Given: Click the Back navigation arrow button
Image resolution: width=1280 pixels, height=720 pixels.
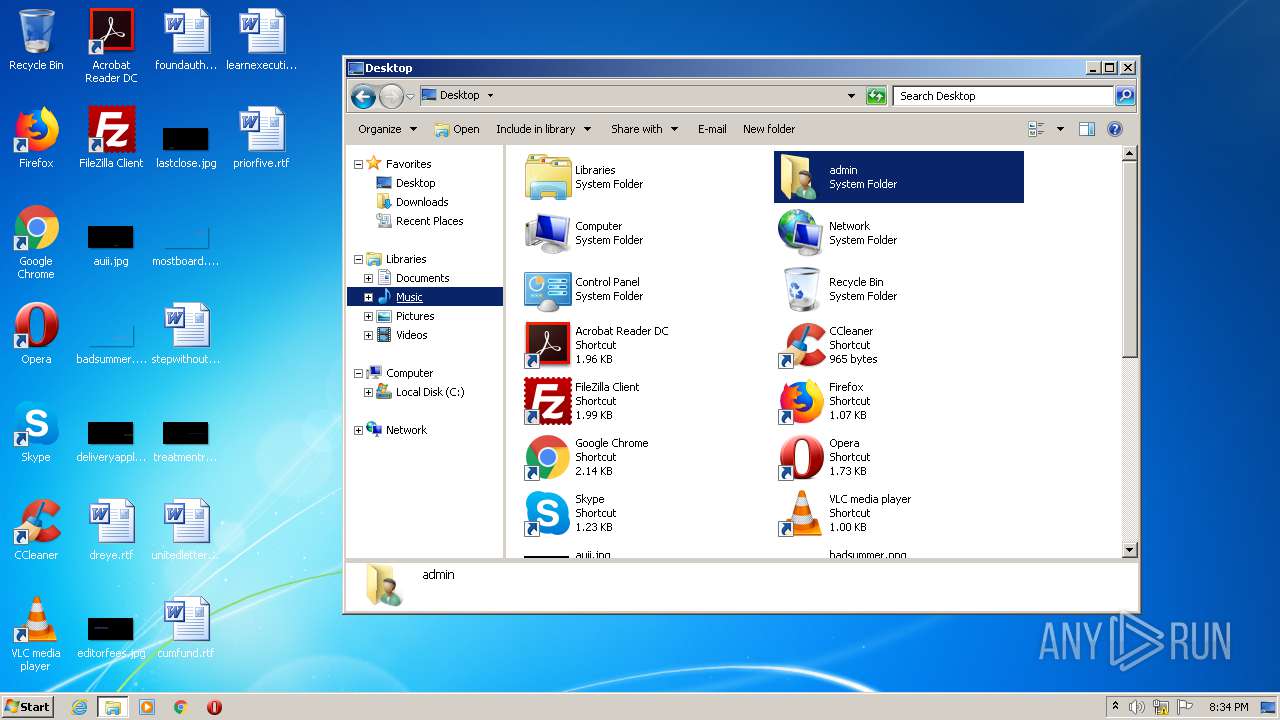Looking at the screenshot, I should pos(363,96).
